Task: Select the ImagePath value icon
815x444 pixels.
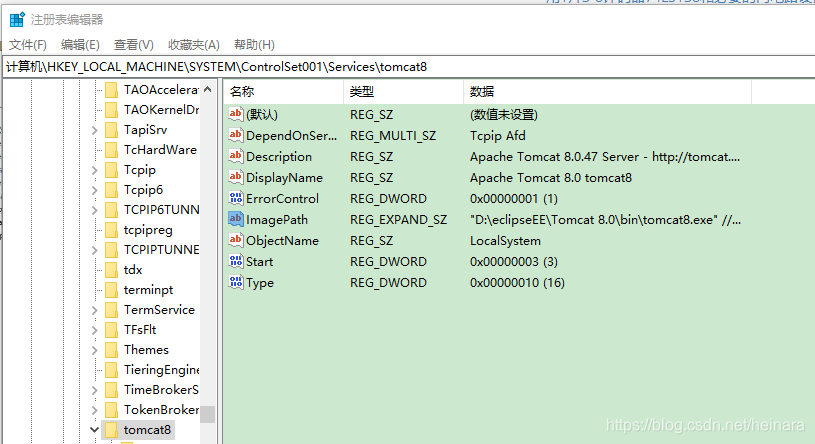Action: pos(235,219)
